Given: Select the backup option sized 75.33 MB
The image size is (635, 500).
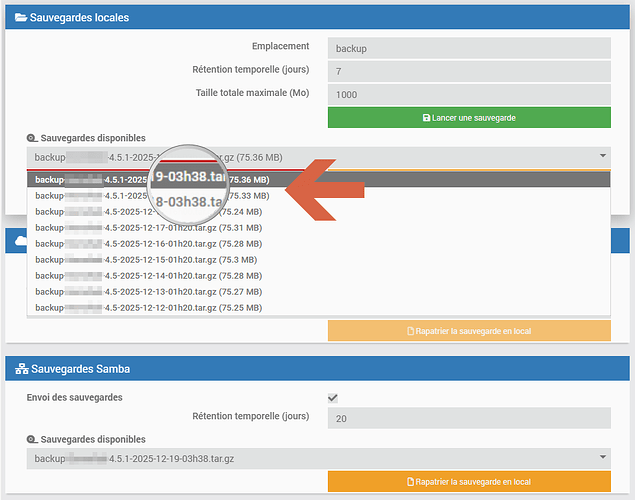Looking at the screenshot, I should pyautogui.click(x=319, y=196).
